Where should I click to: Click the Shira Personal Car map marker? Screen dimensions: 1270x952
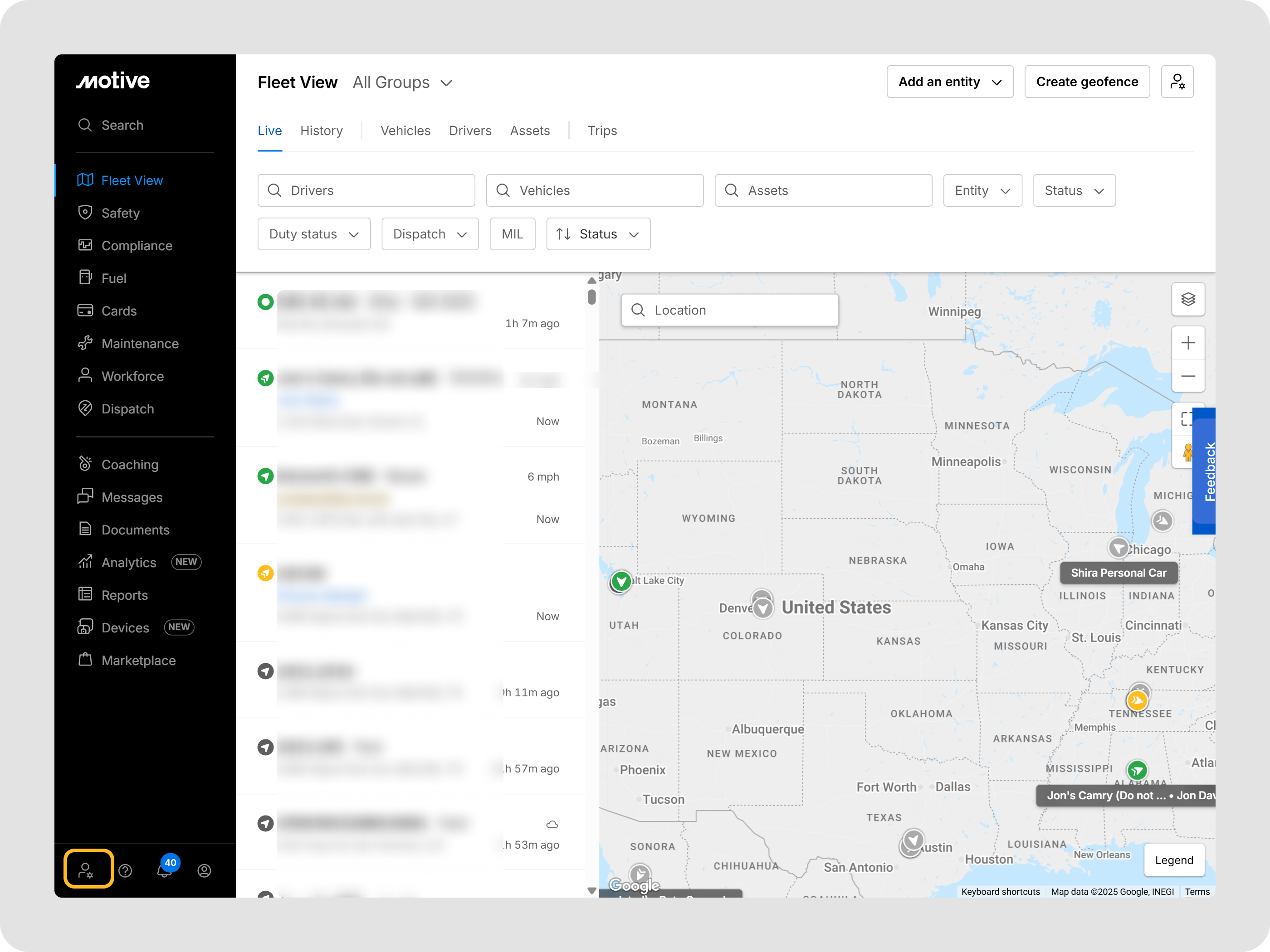(x=1119, y=548)
